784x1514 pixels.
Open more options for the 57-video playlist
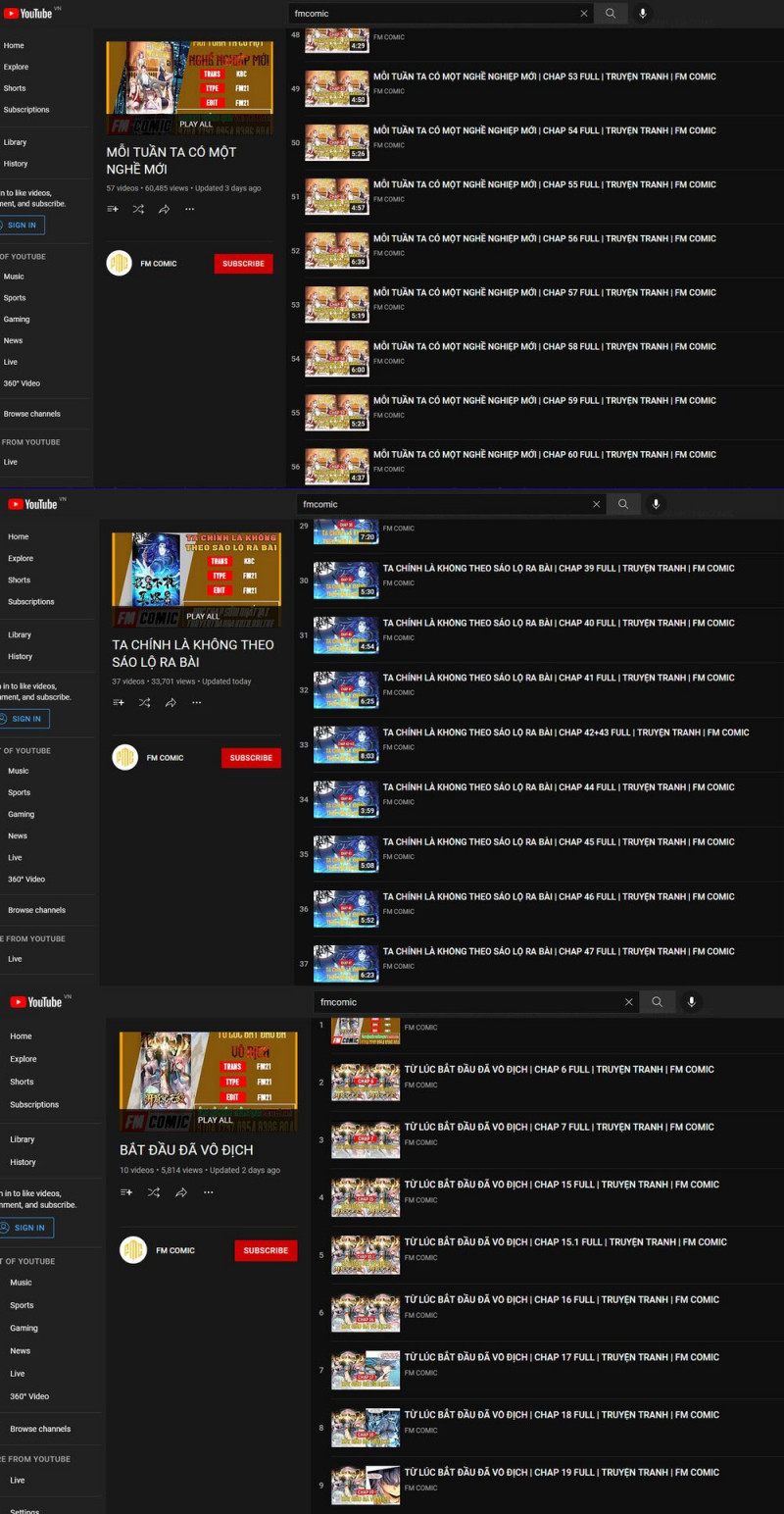189,209
